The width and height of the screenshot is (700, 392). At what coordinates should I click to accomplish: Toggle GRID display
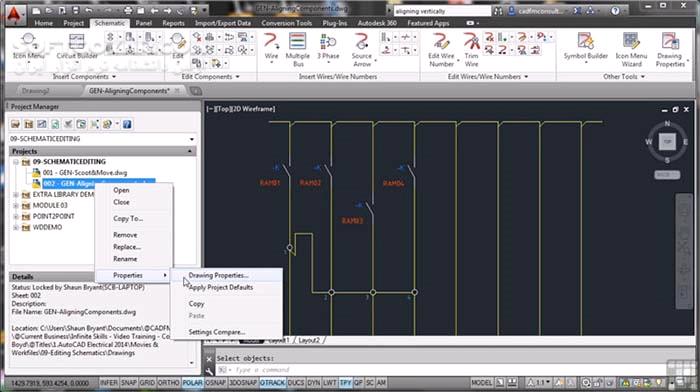[x=147, y=383]
